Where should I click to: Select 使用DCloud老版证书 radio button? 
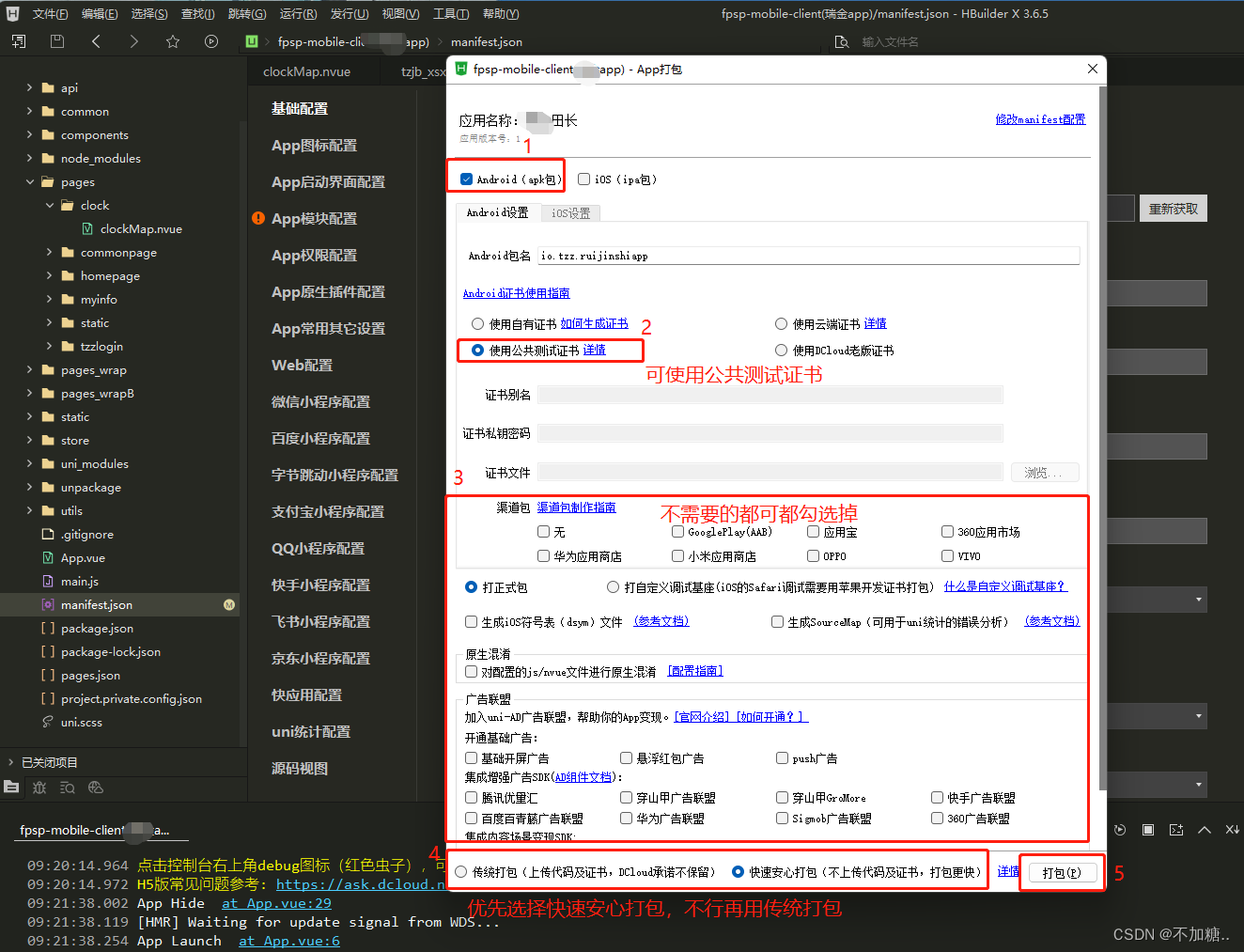[781, 350]
